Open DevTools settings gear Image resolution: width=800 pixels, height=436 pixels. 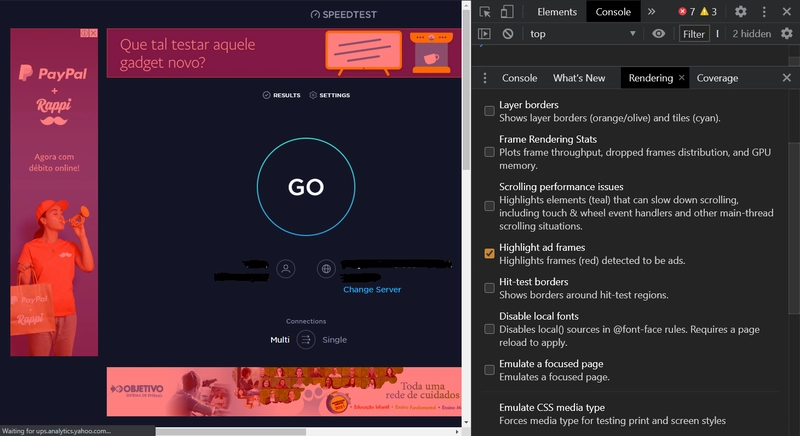tap(741, 12)
